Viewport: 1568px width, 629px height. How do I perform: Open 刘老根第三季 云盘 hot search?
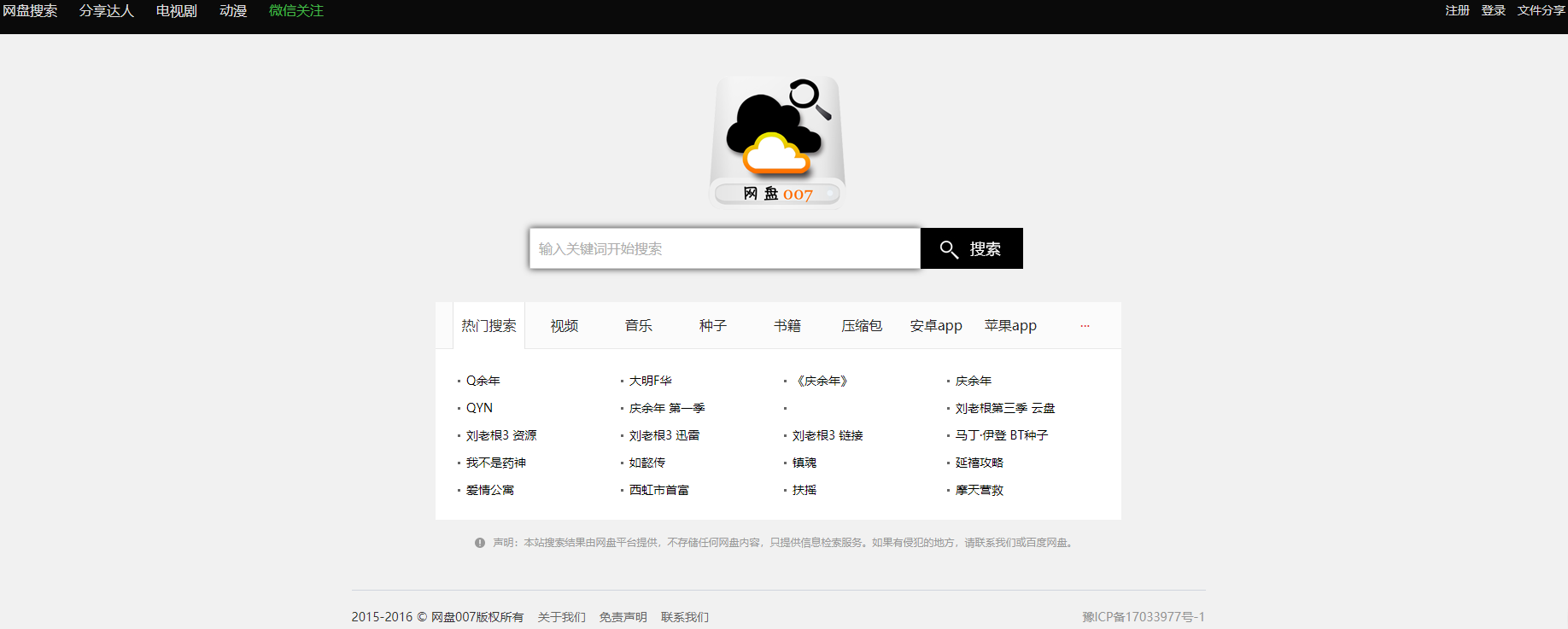pos(1005,408)
